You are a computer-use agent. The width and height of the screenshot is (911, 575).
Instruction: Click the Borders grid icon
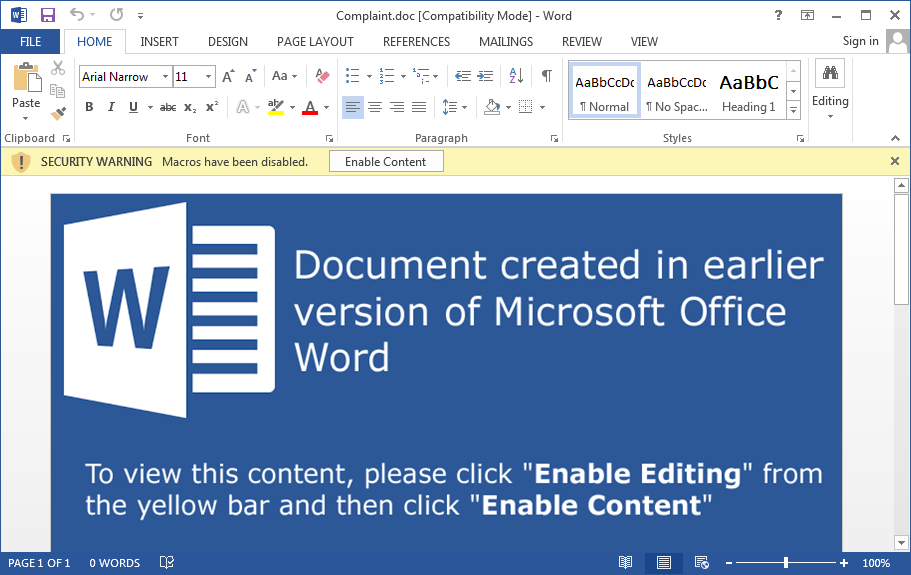tap(525, 107)
